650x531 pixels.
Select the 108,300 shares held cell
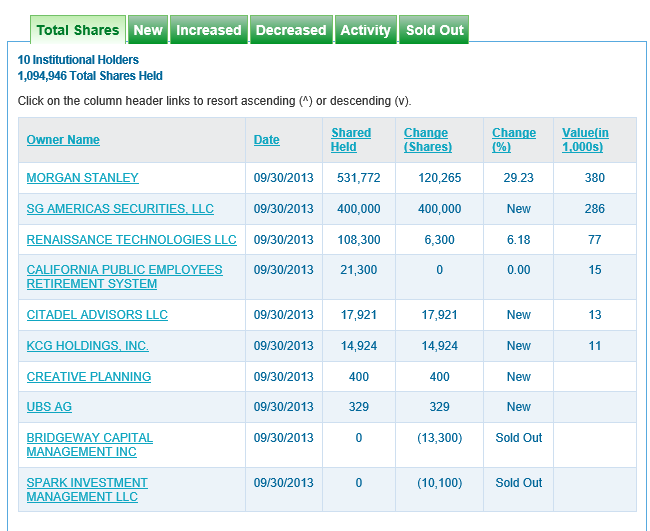tap(359, 240)
